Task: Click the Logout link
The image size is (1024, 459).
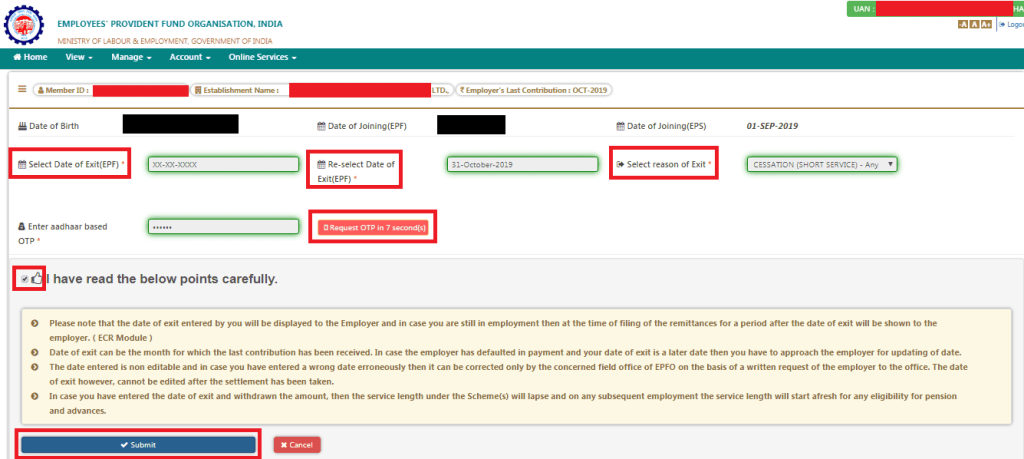Action: point(1012,24)
